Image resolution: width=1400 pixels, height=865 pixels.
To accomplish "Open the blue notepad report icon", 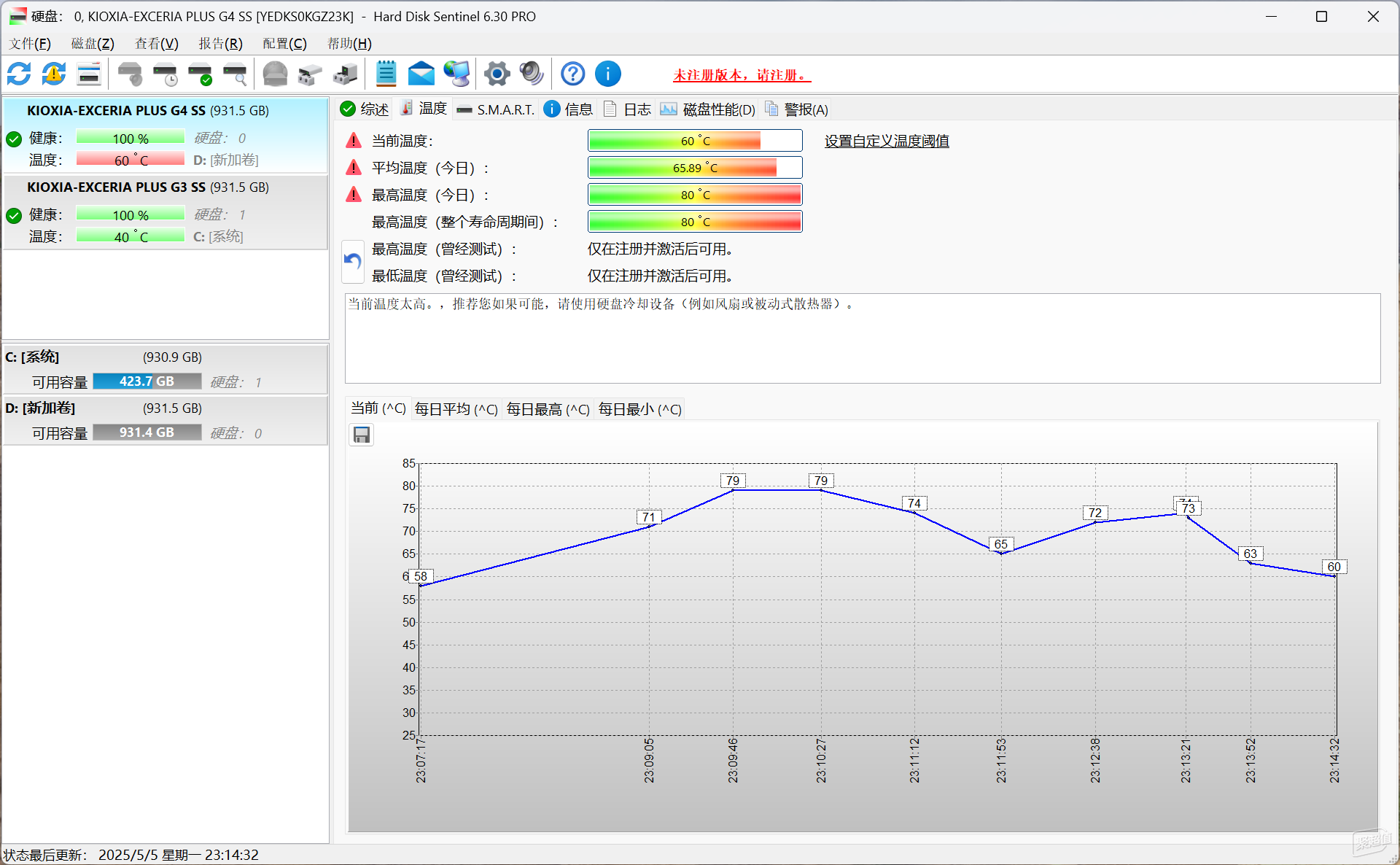I will (x=386, y=74).
